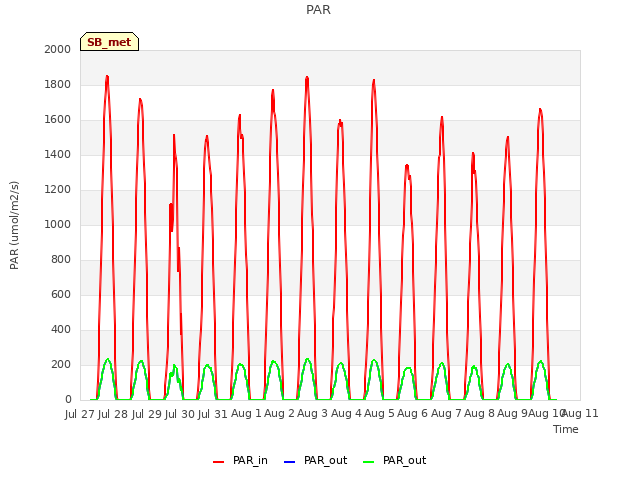640x480 pixels.
Task: Click the Aug 11 x-axis date label
Action: [x=581, y=413]
